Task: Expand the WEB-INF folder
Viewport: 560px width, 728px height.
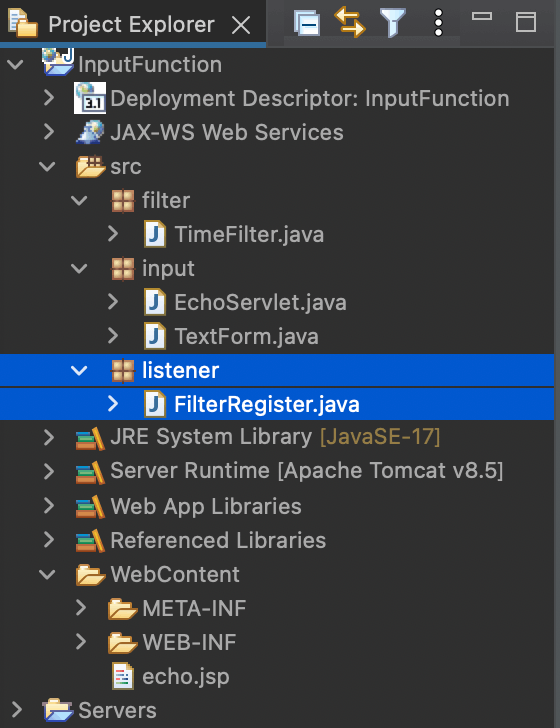Action: click(x=81, y=642)
